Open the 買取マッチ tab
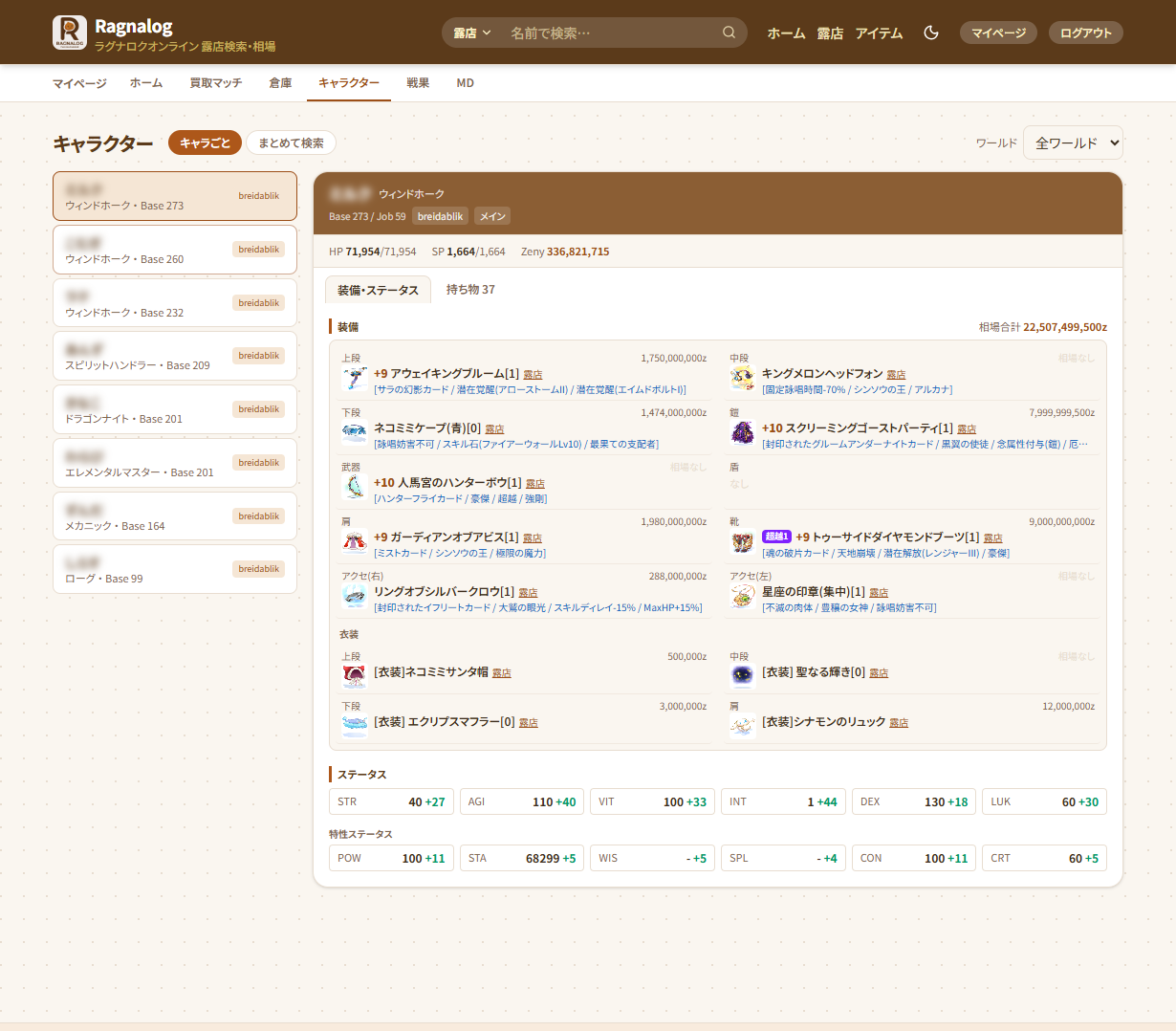 (x=215, y=83)
